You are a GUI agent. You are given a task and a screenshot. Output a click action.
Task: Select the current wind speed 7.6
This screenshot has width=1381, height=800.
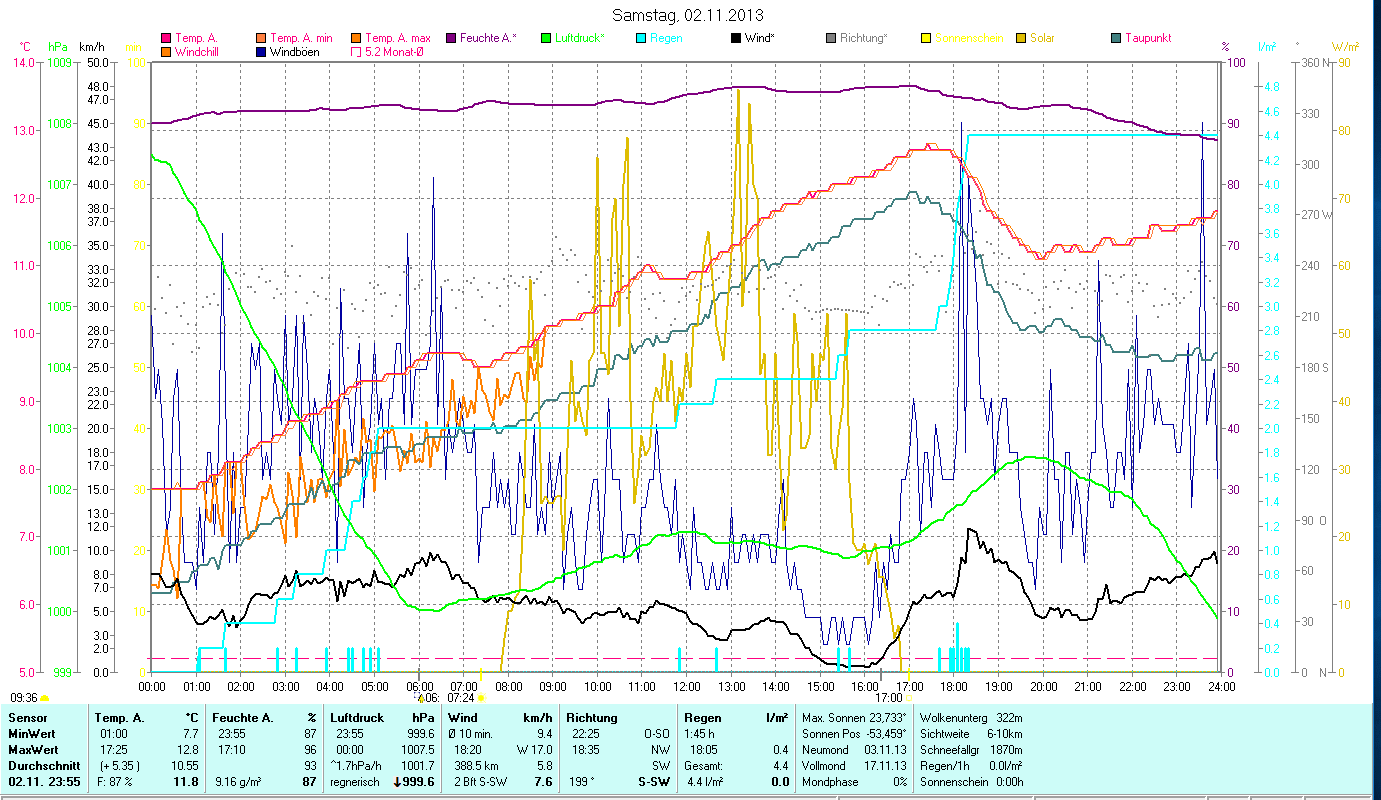pos(543,782)
